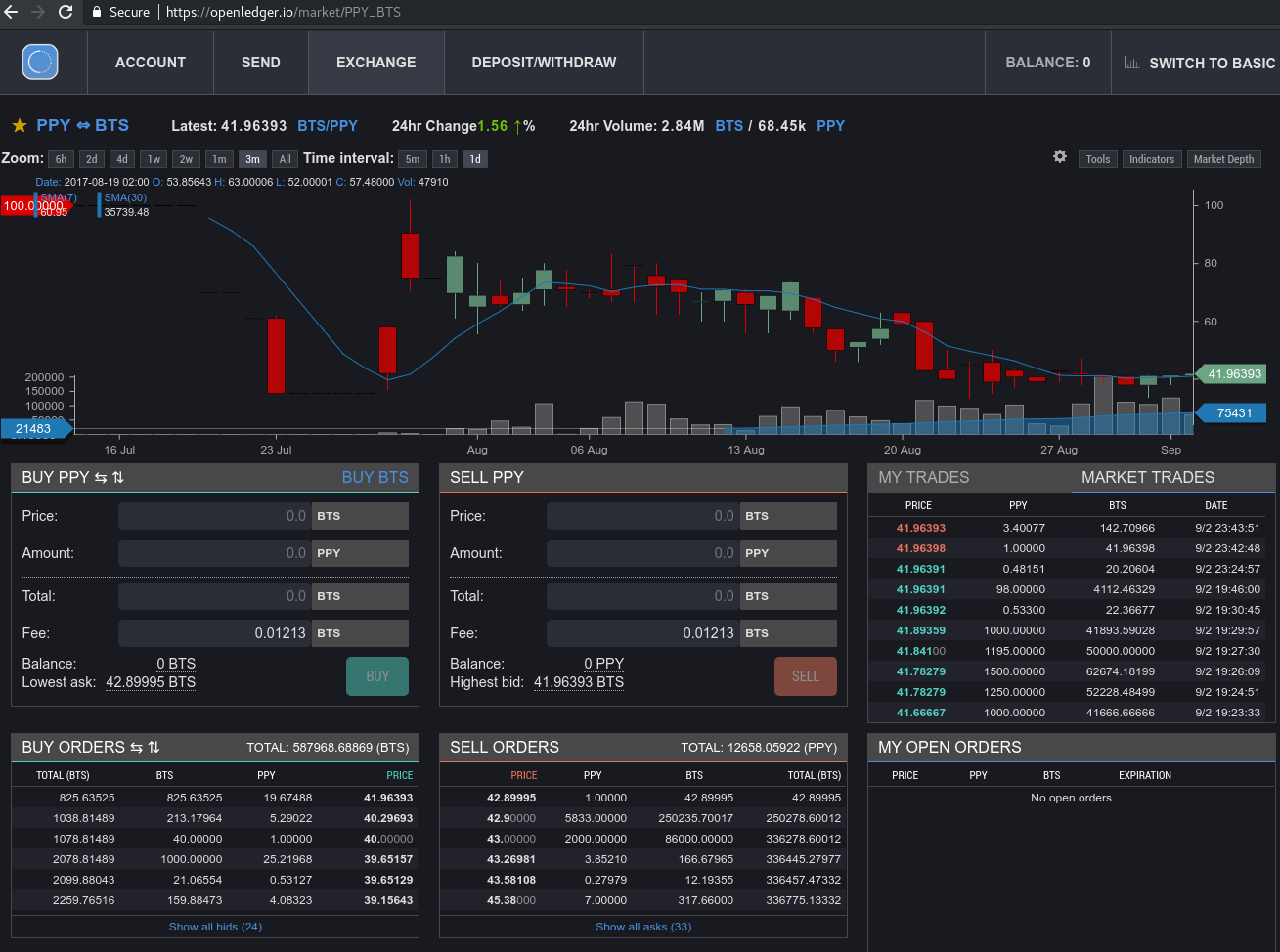Click the BALANCE: 0 header item
Screen dimensions: 1280x952
tap(1047, 63)
